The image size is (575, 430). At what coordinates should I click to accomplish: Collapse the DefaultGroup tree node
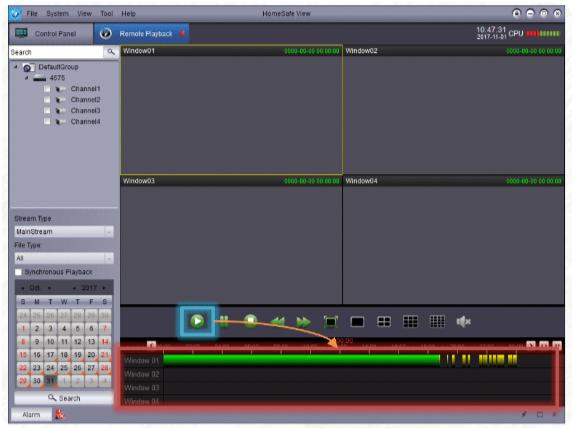click(x=16, y=67)
